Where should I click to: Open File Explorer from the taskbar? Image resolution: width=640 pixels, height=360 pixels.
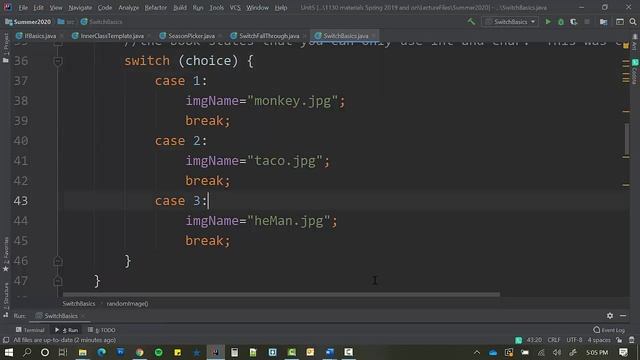(x=82, y=352)
